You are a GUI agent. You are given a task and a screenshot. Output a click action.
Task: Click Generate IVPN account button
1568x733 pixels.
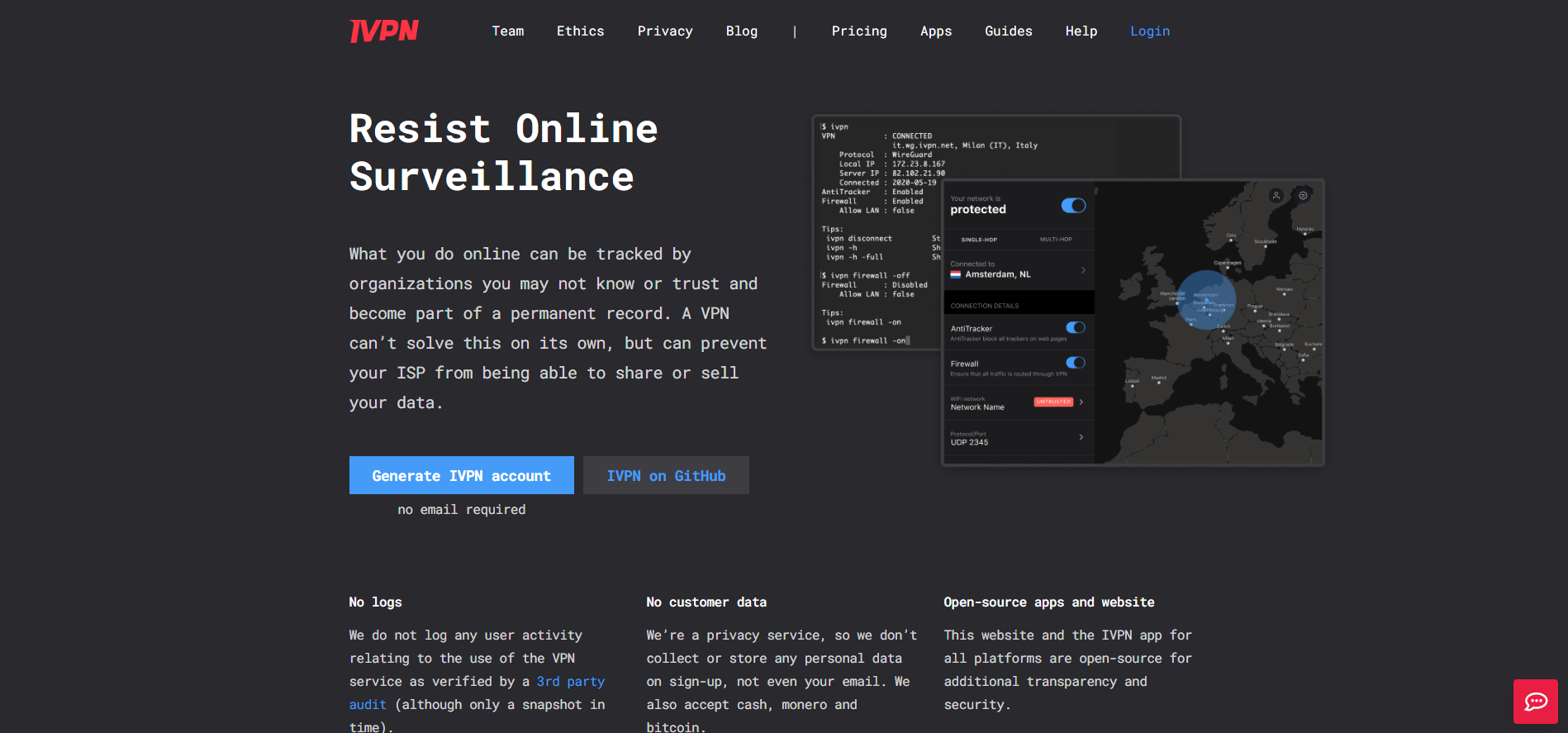tap(461, 475)
